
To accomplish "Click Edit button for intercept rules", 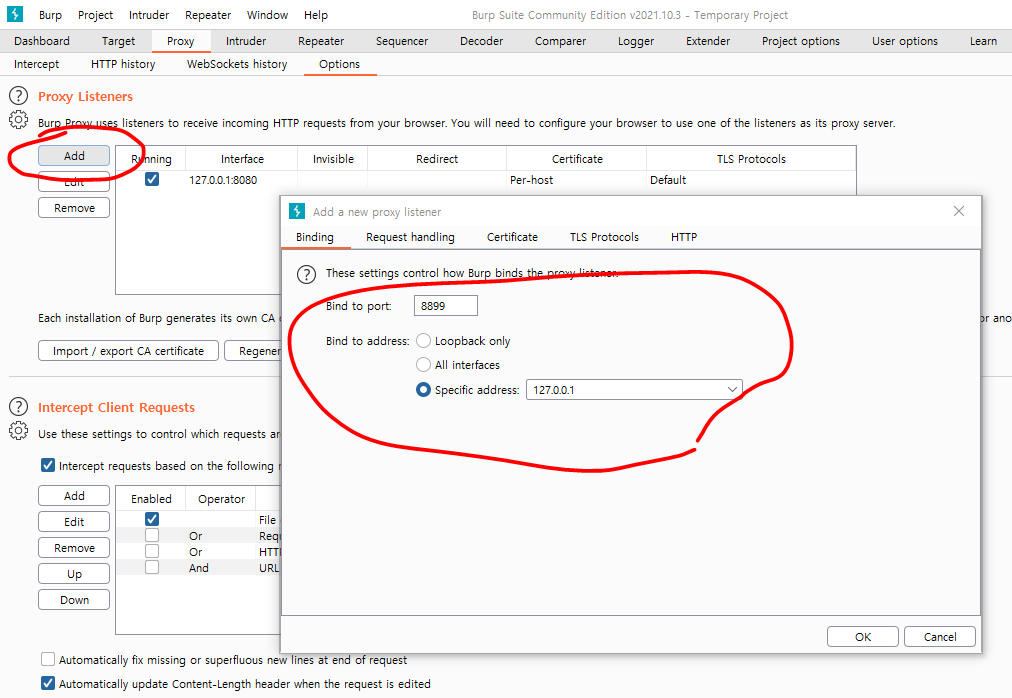I will 74,522.
